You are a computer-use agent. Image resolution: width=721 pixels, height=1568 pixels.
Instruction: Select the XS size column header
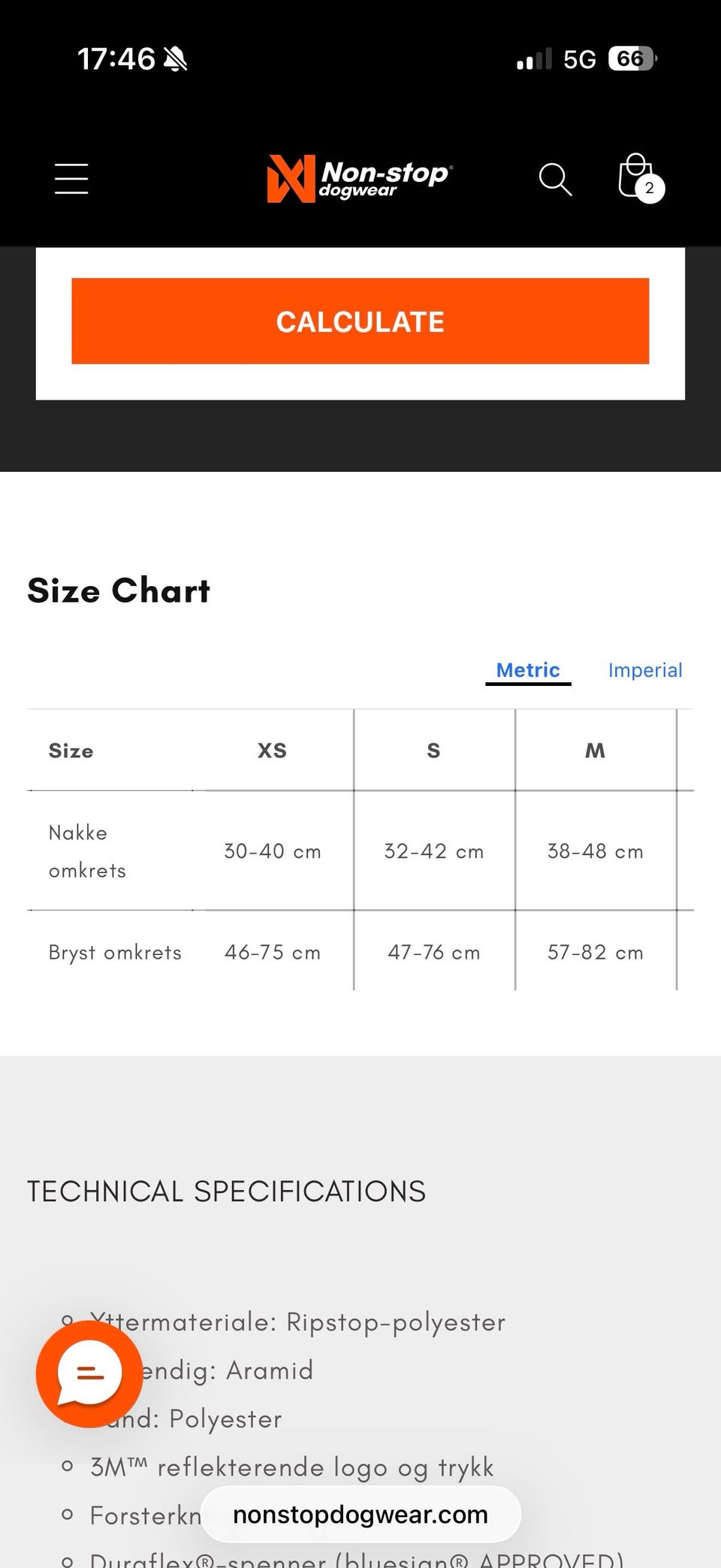(272, 751)
